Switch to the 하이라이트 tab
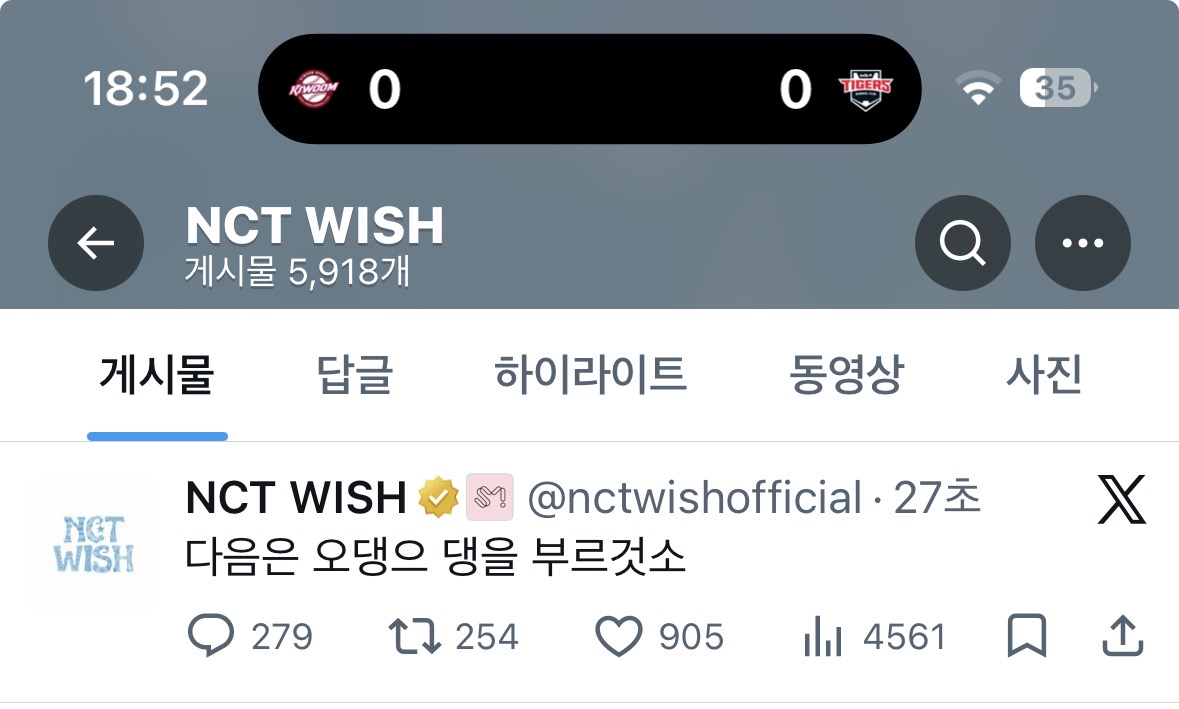The image size is (1179, 709). click(x=590, y=374)
